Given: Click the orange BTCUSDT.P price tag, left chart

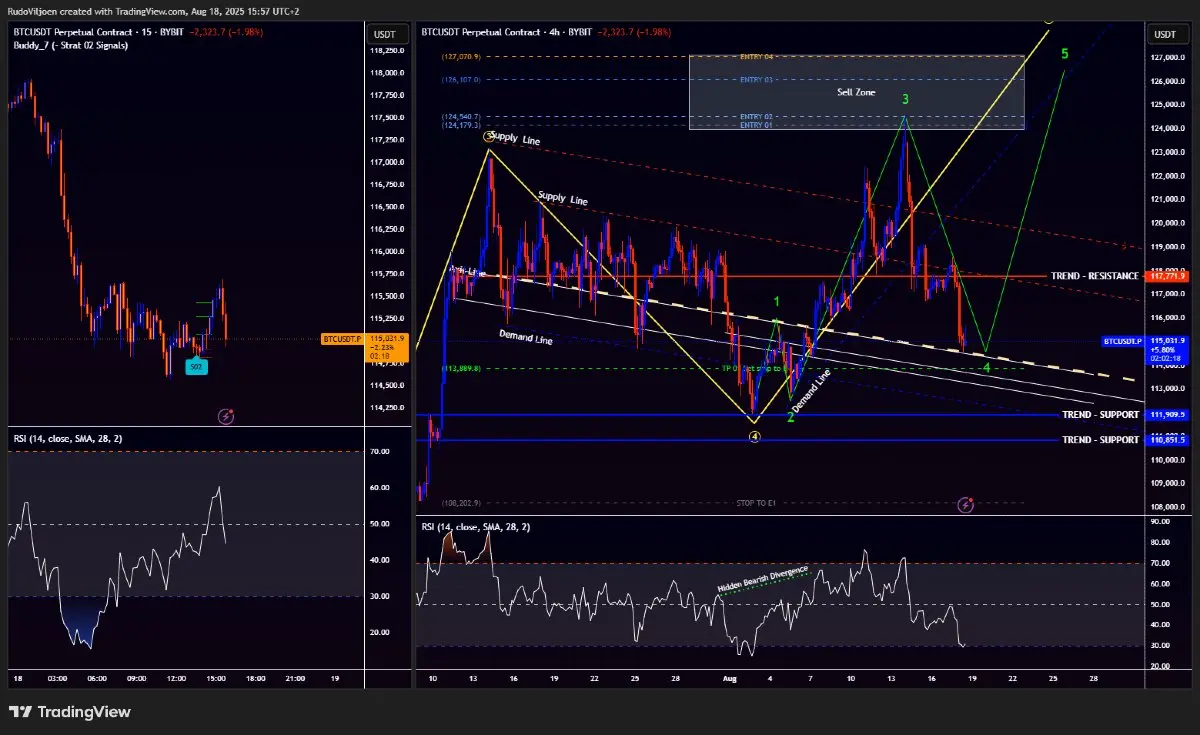Looking at the screenshot, I should tap(341, 339).
